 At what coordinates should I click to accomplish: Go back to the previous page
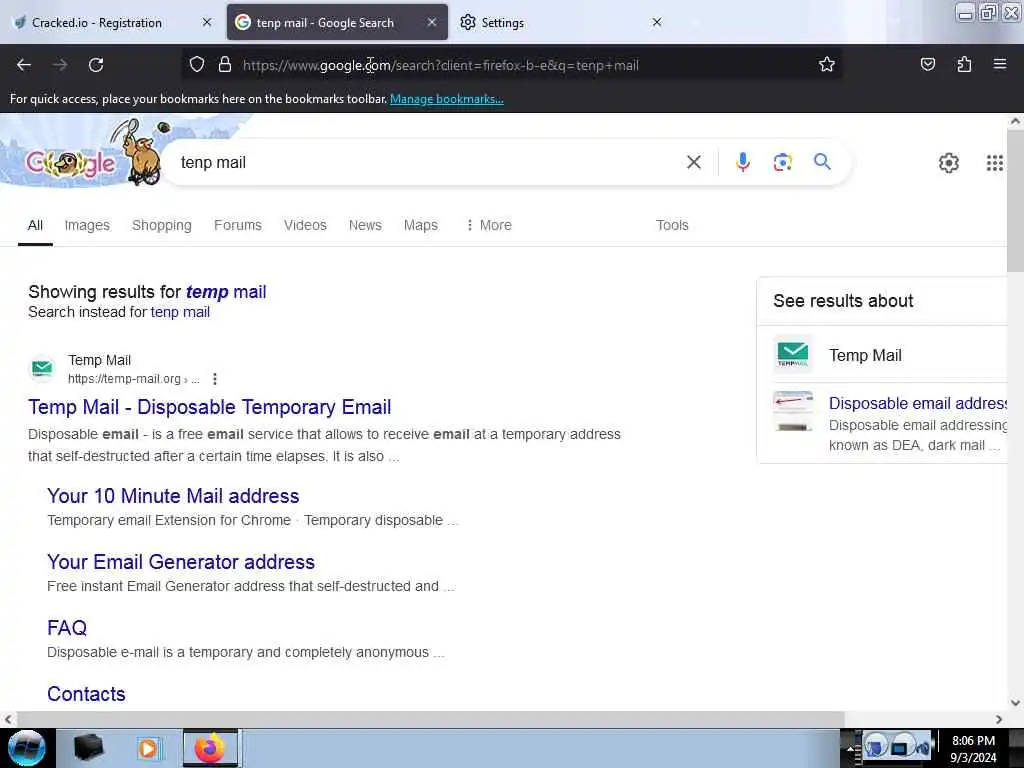click(24, 65)
